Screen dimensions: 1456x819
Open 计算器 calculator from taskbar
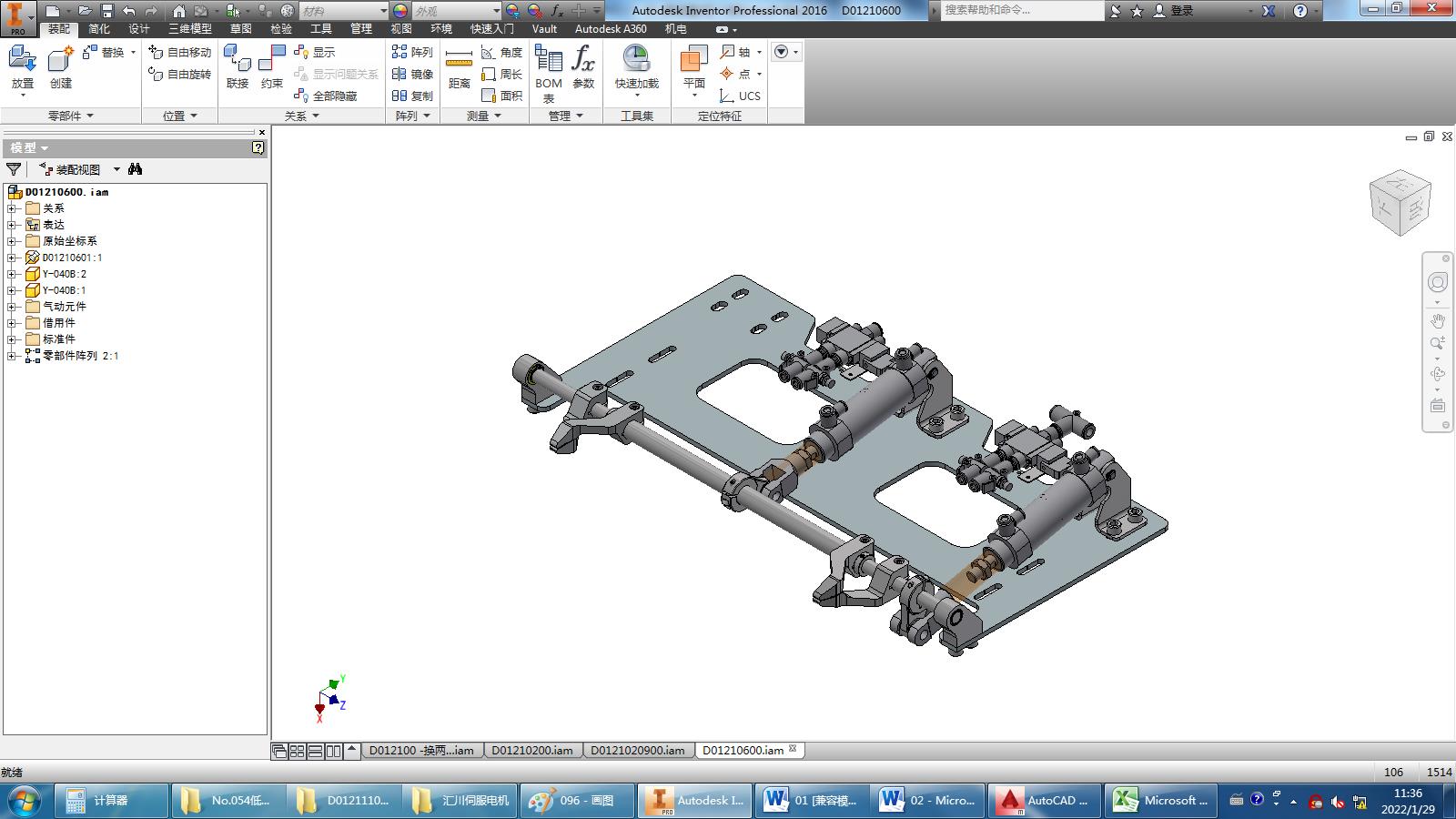click(112, 801)
